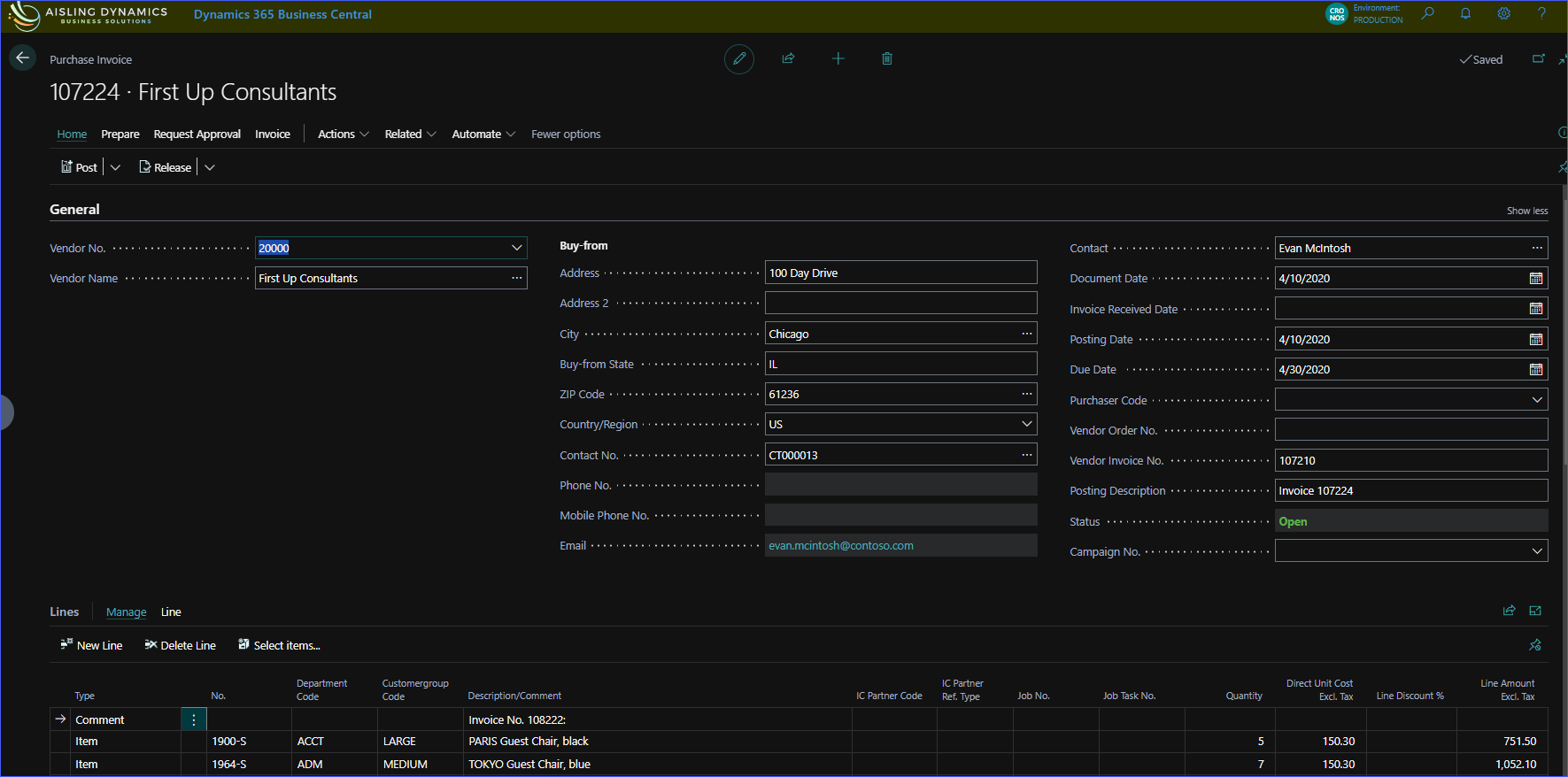The image size is (1568, 777).
Task: Open the Related menu
Action: point(410,135)
